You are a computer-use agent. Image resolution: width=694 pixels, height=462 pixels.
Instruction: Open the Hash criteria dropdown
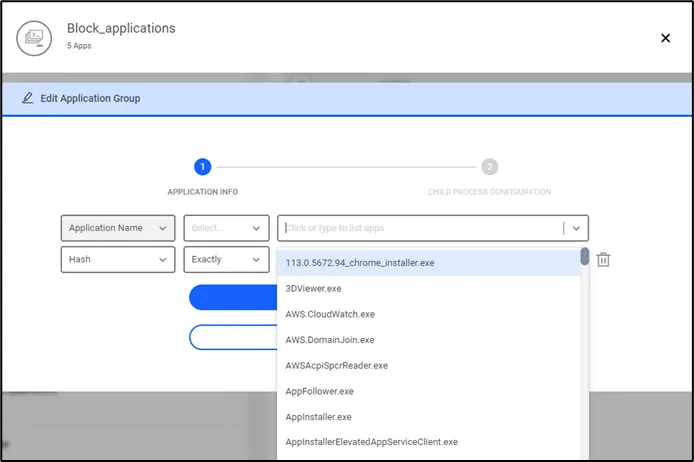pos(118,259)
